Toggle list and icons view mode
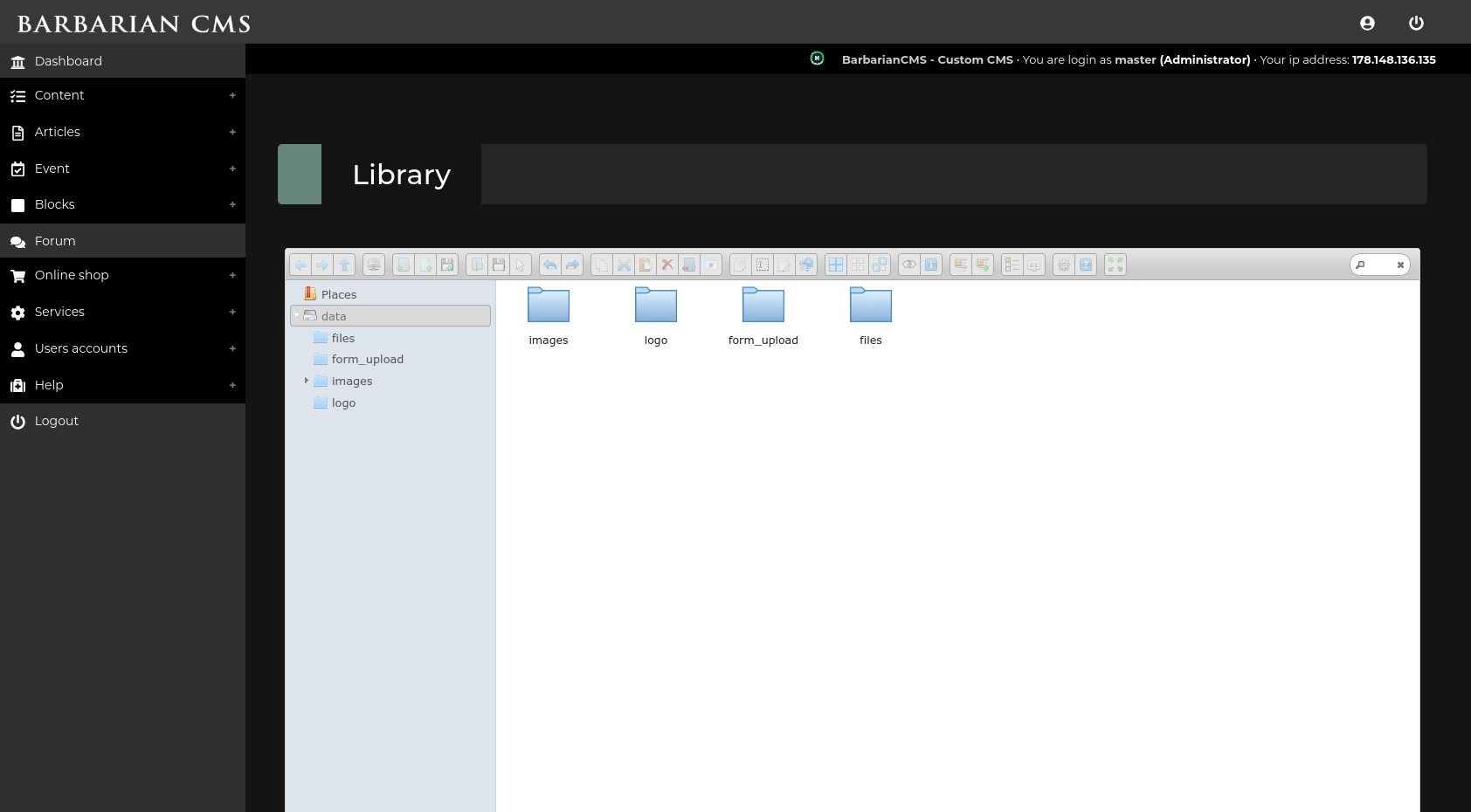1471x812 pixels. tap(1012, 265)
